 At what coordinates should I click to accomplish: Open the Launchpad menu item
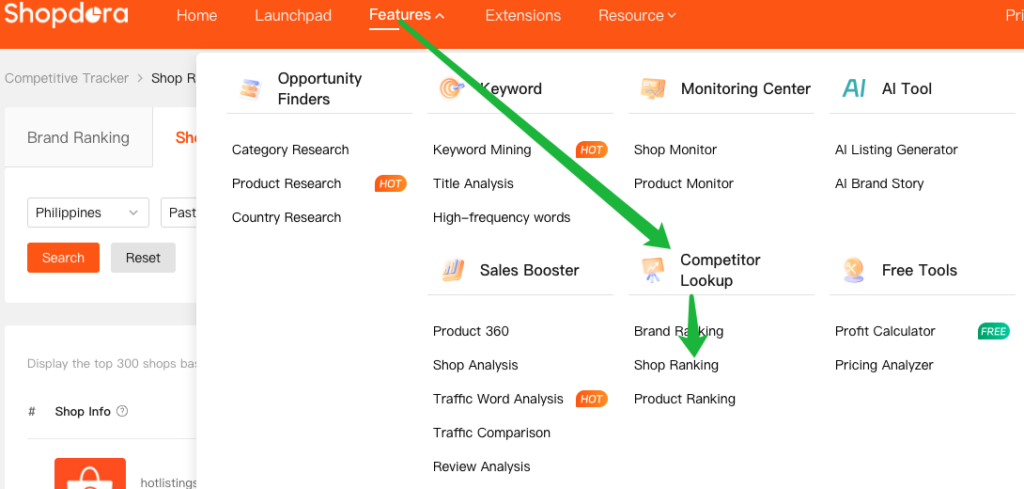pos(293,16)
